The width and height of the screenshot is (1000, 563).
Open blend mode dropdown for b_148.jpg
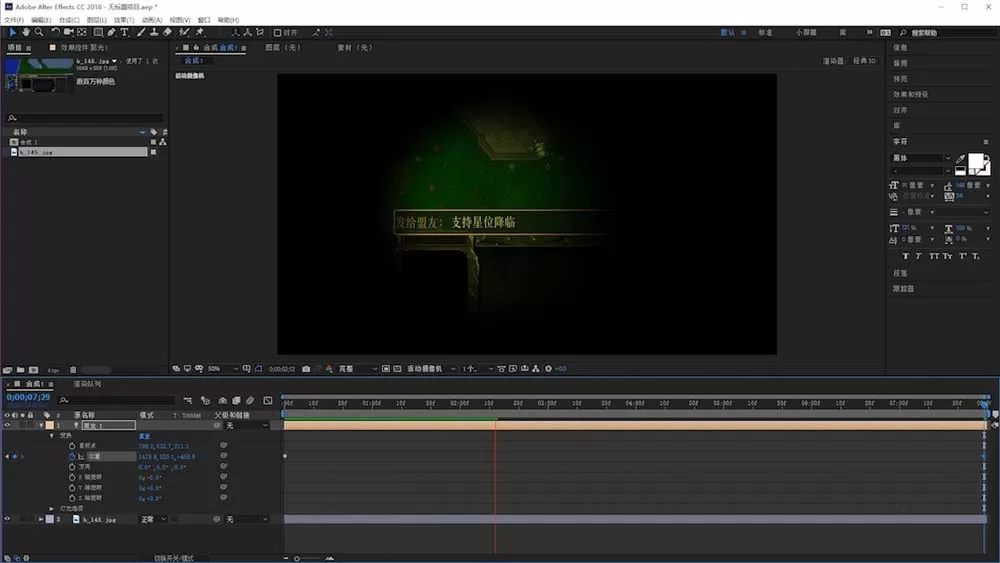click(154, 519)
